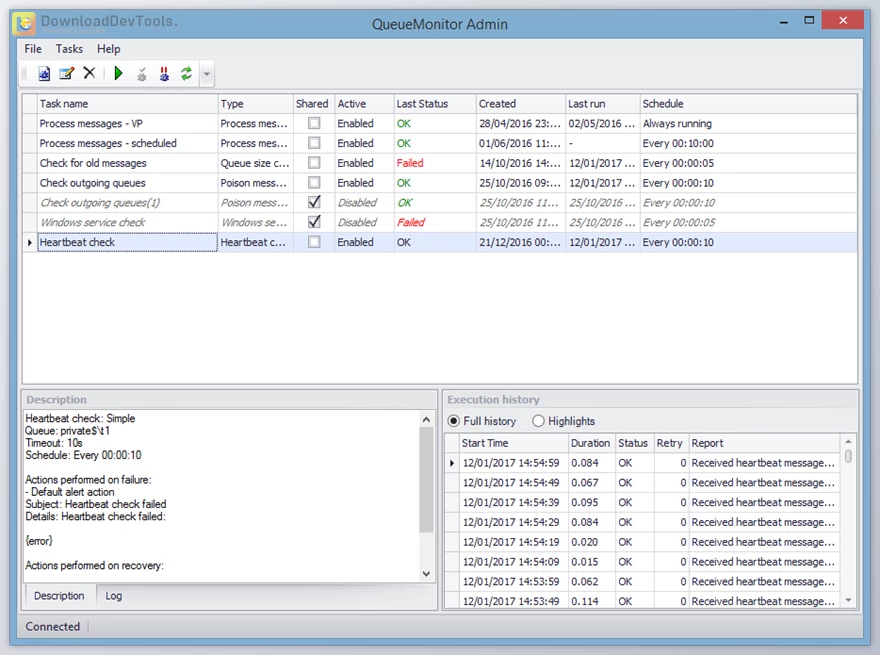Sort by Task name column header

[x=127, y=103]
